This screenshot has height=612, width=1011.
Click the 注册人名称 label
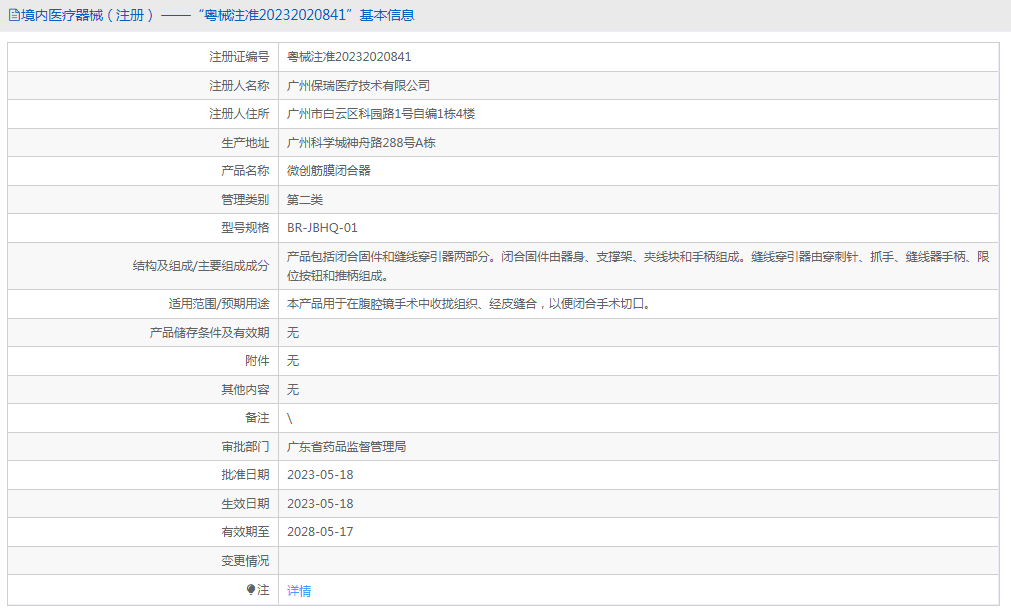point(239,86)
